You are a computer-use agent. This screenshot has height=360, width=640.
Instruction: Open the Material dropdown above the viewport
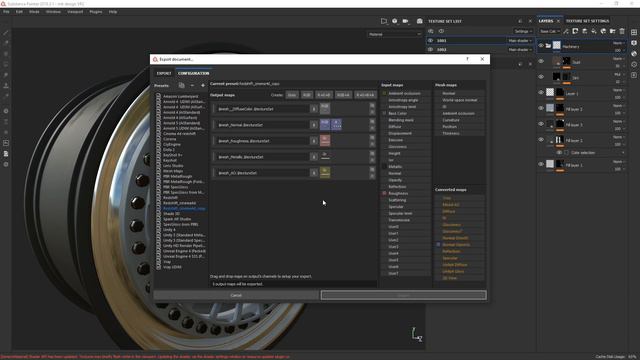tap(395, 34)
